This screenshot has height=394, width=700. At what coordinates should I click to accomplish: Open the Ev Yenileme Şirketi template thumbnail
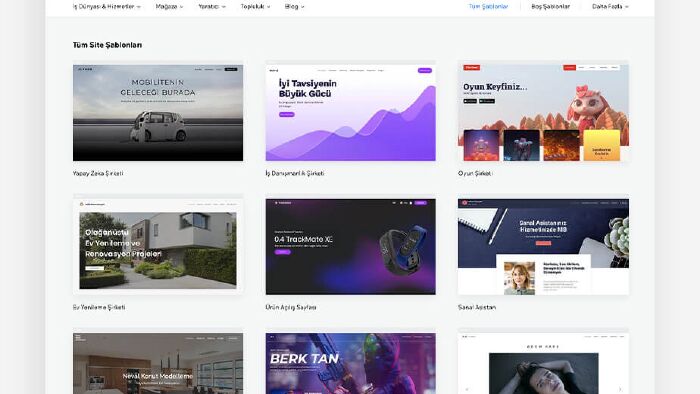click(x=158, y=246)
